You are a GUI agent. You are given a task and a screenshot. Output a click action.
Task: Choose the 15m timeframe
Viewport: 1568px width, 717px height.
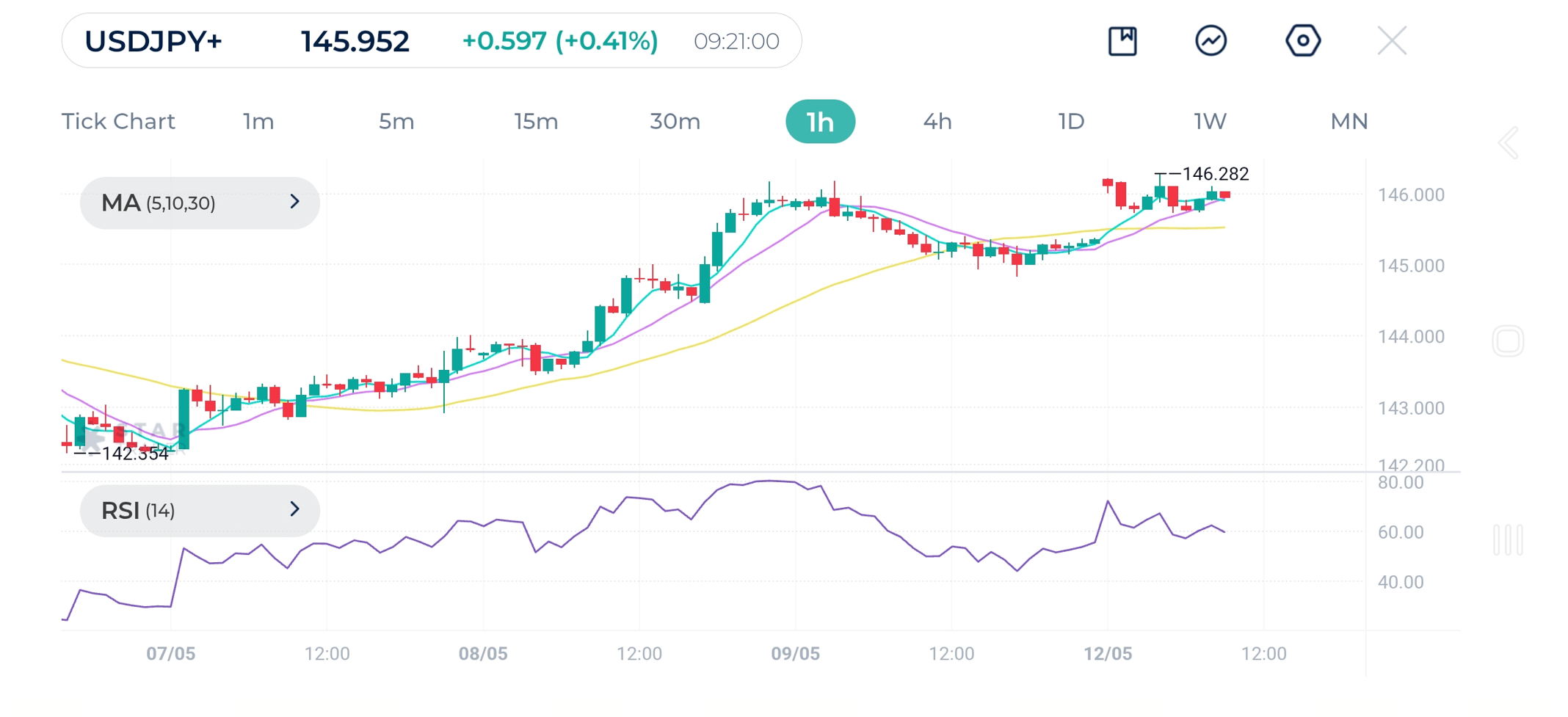click(536, 121)
